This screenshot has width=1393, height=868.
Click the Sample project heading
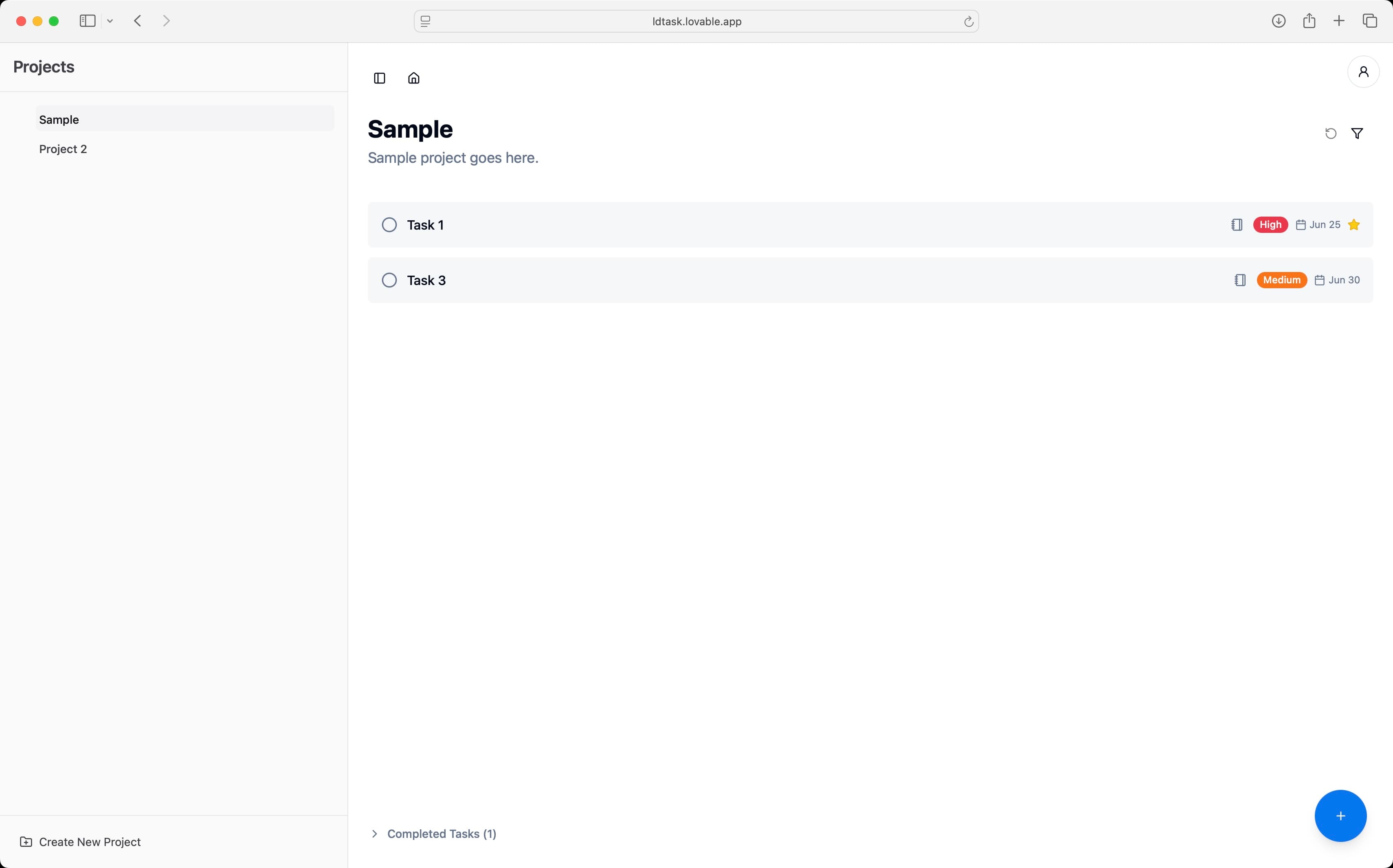coord(410,129)
